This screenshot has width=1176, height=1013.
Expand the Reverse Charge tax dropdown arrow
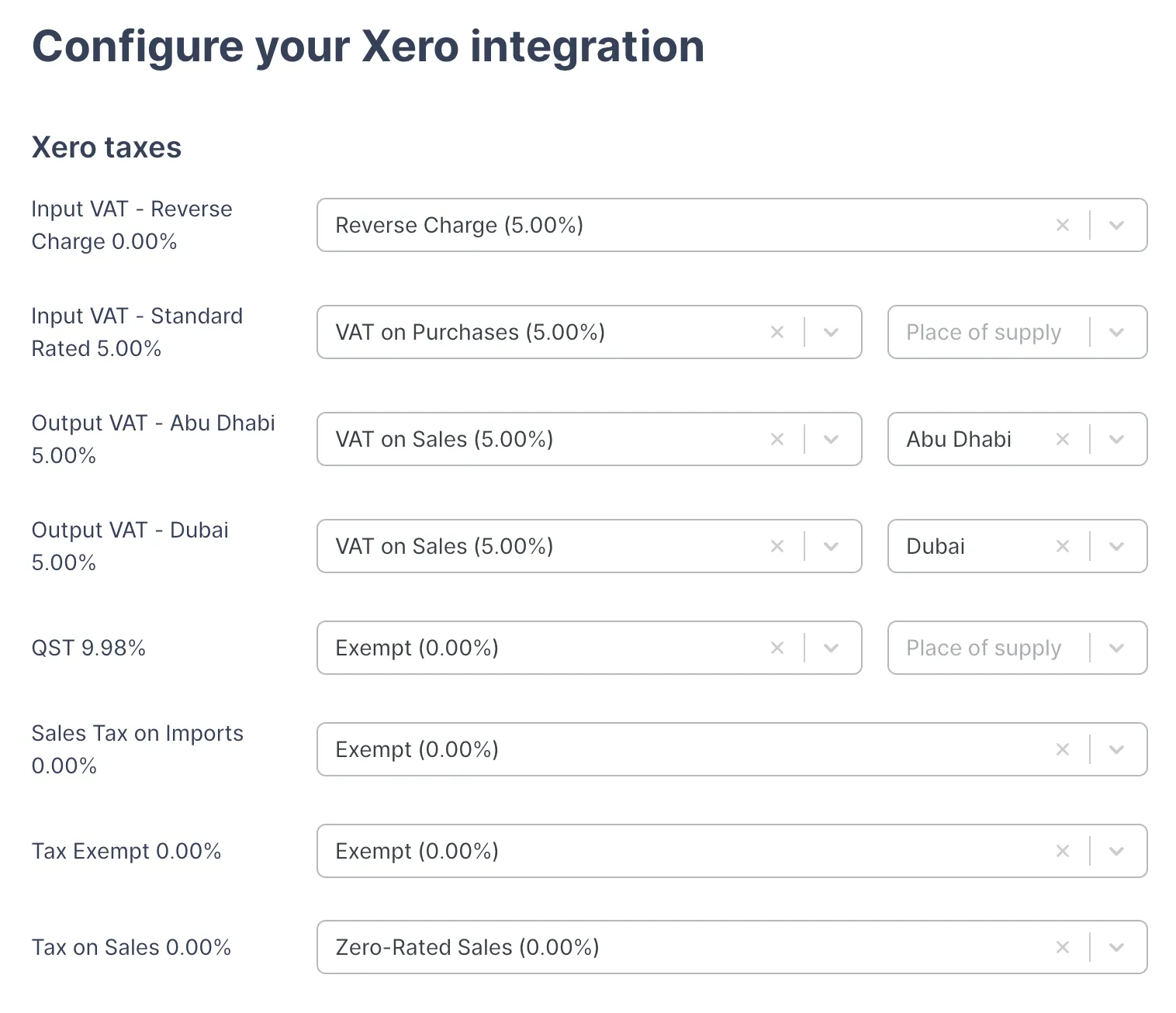(1117, 225)
